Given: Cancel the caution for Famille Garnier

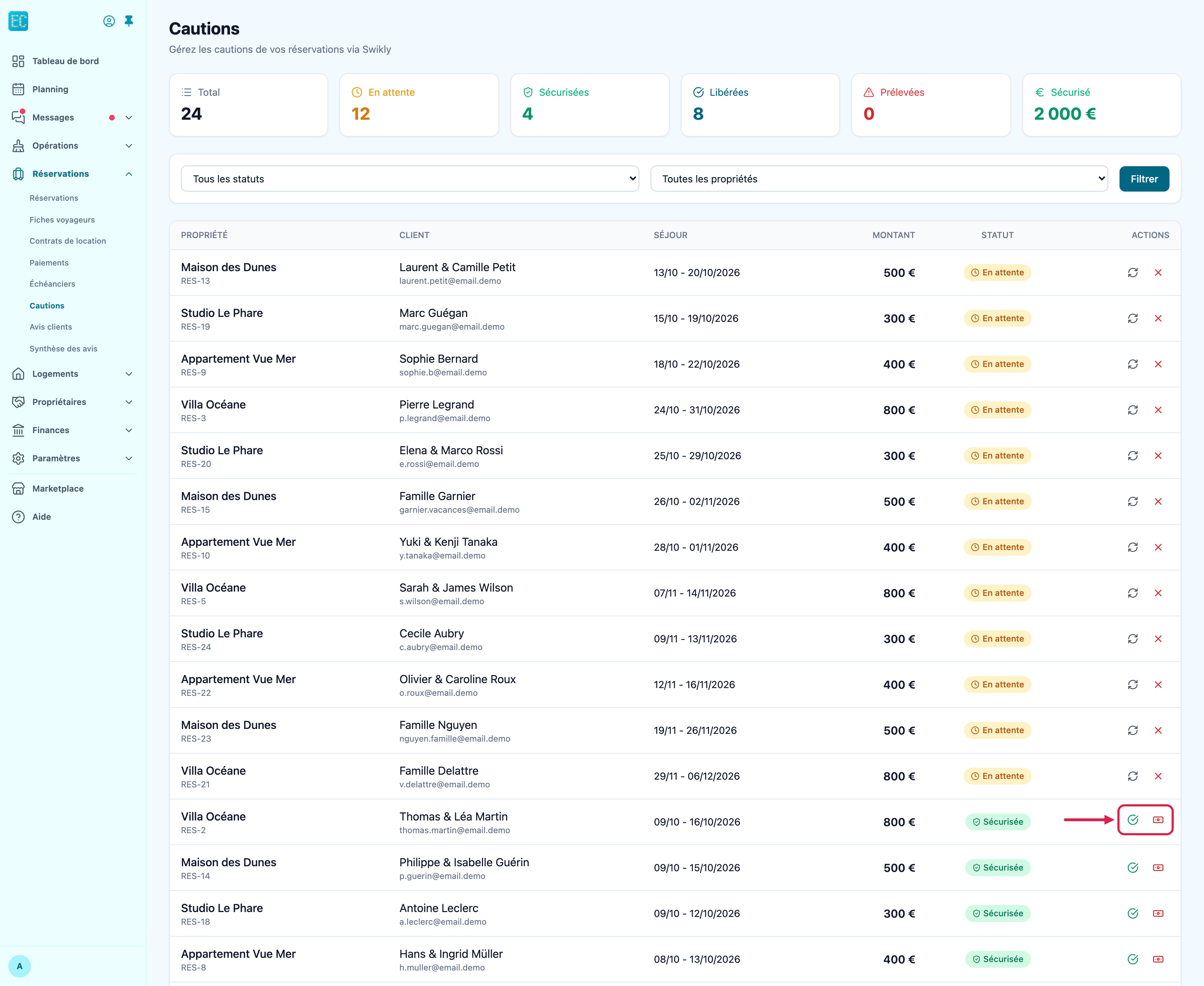Looking at the screenshot, I should [x=1158, y=501].
